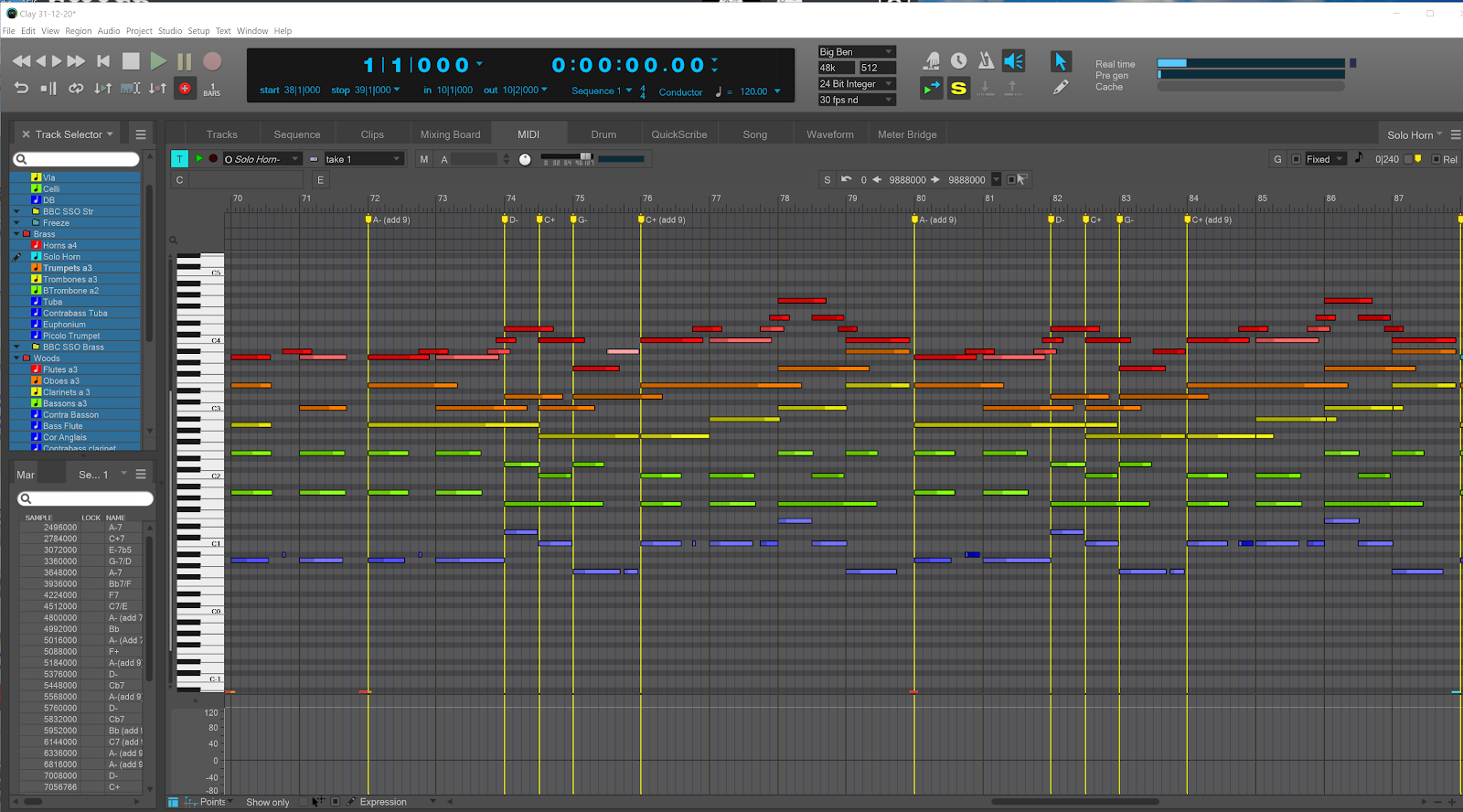The width and height of the screenshot is (1463, 812).
Task: Toggle the Overdub record red plus button
Action: tap(185, 88)
